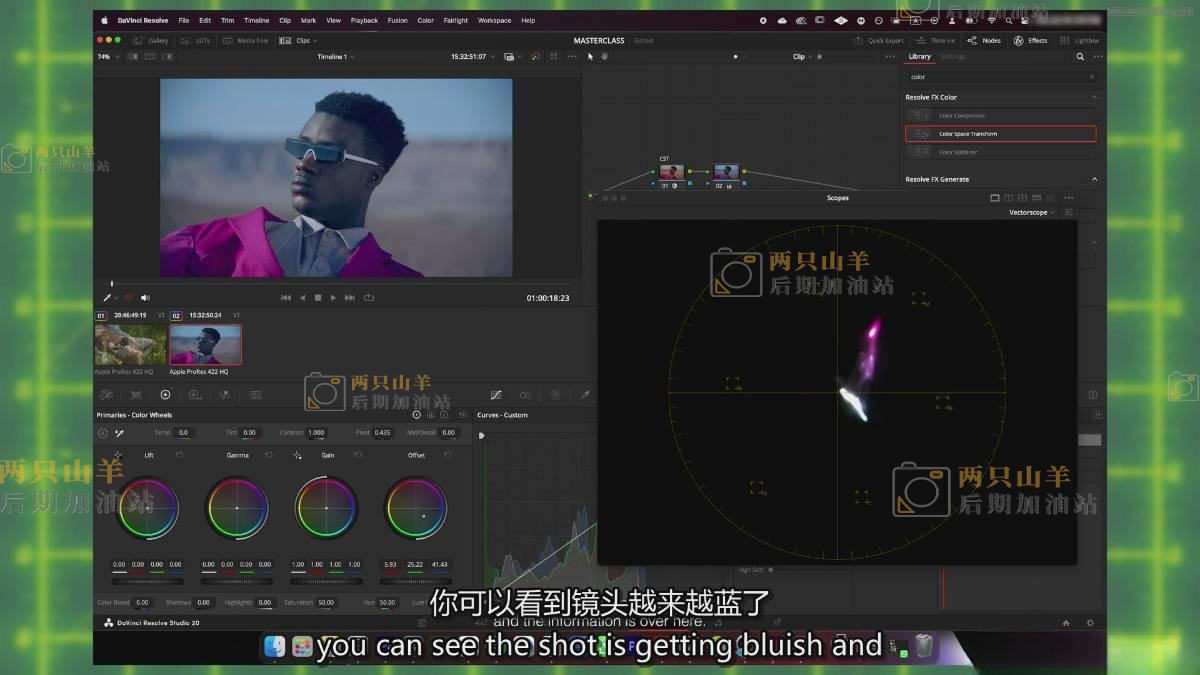The width and height of the screenshot is (1200, 675).
Task: Reset the Lift color wheel
Action: (180, 455)
